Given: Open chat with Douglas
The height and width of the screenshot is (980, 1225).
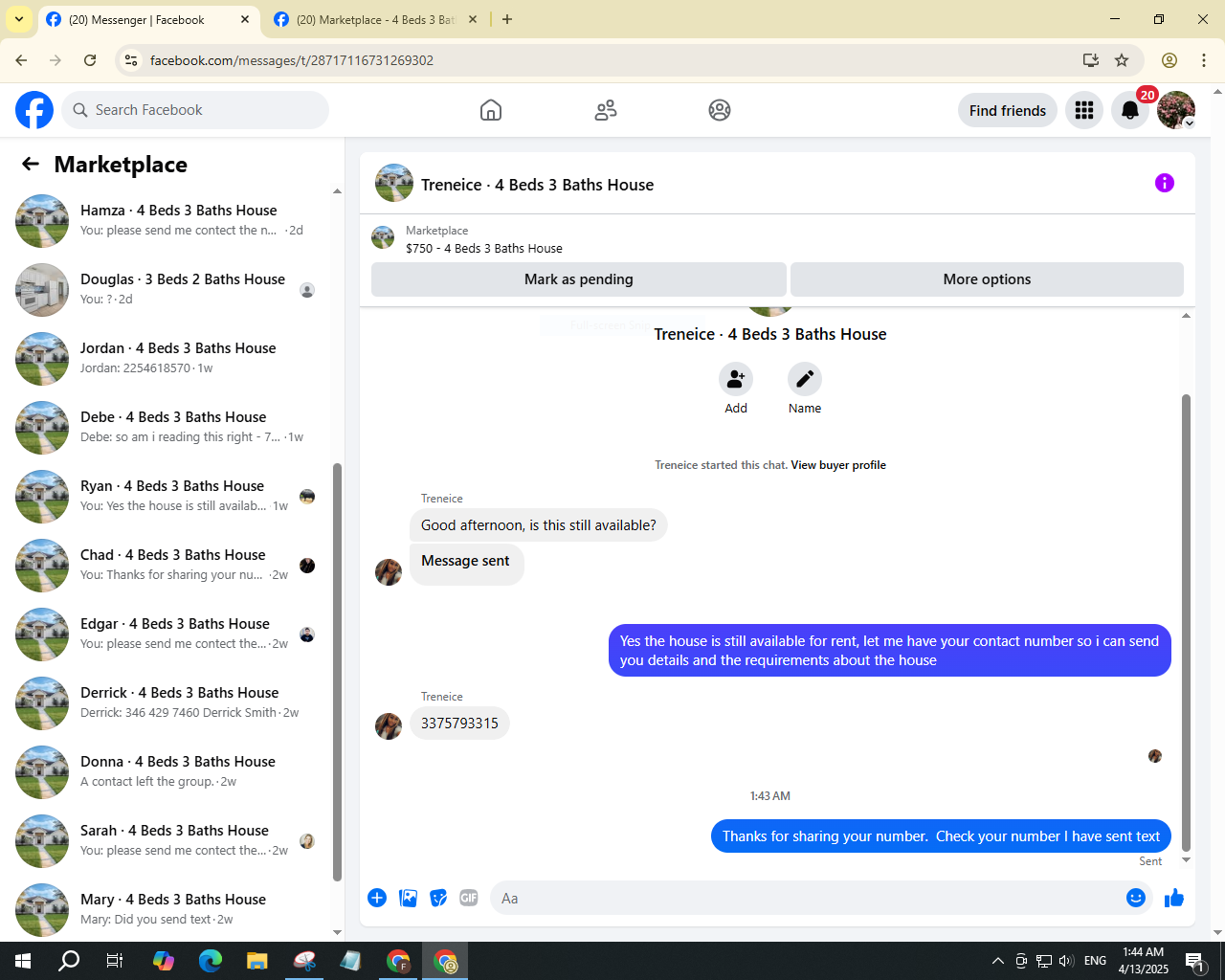Looking at the screenshot, I should point(172,290).
